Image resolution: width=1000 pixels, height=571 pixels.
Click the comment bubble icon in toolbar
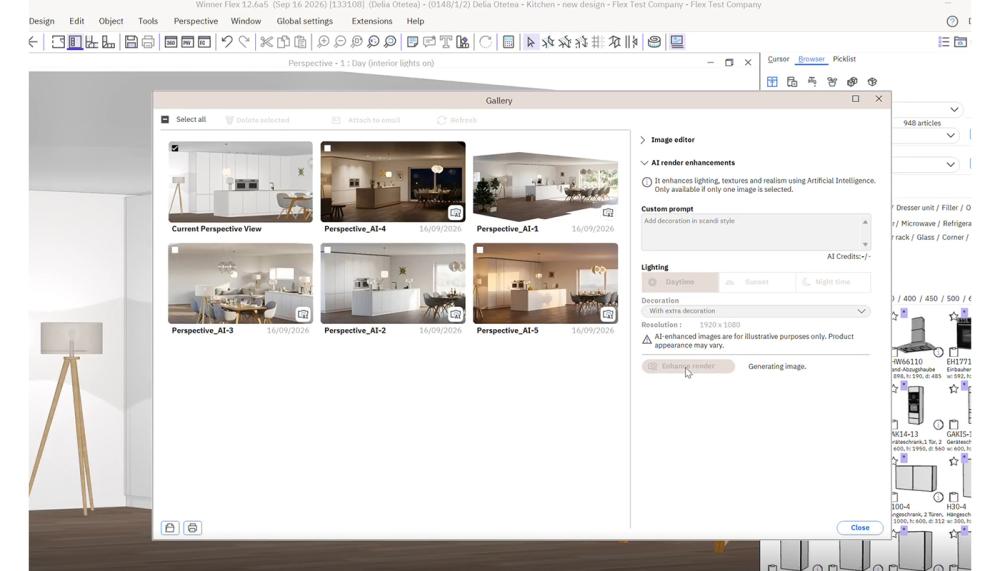tap(429, 42)
